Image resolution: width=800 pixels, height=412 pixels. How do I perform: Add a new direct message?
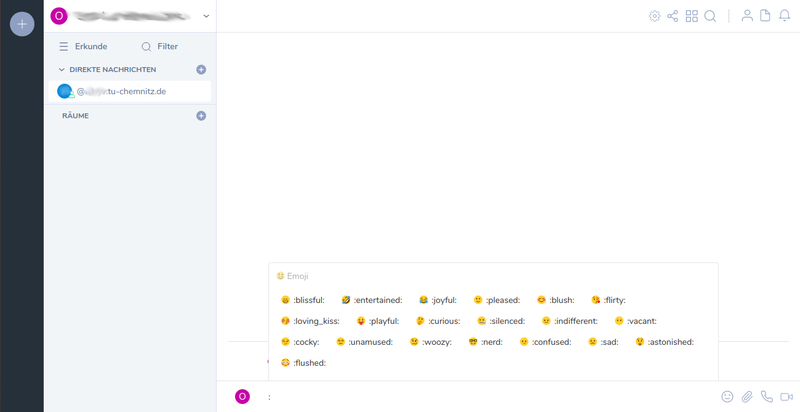click(201, 70)
